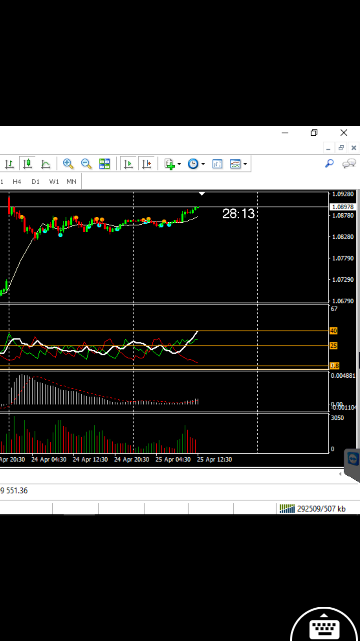Image resolution: width=360 pixels, height=641 pixels.
Task: Switch to MN monthly timeframe
Action: pyautogui.click(x=72, y=182)
